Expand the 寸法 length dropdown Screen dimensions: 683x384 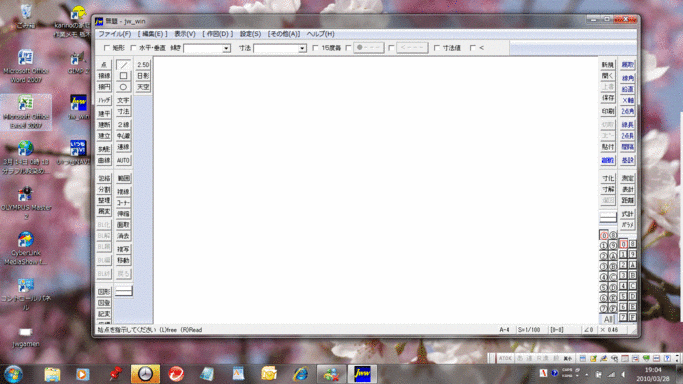(302, 48)
